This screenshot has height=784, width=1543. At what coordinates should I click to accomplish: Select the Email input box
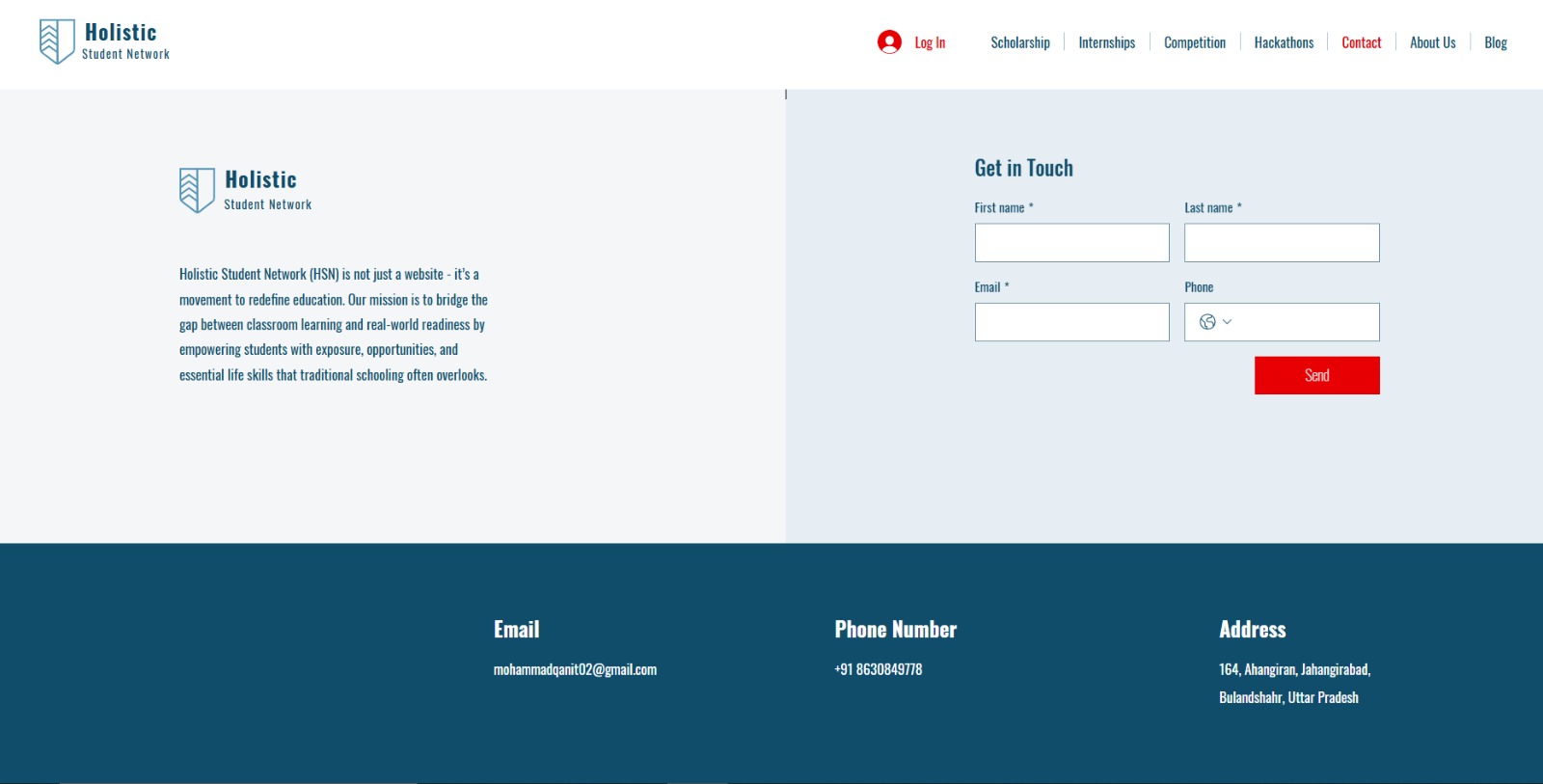[x=1071, y=322]
